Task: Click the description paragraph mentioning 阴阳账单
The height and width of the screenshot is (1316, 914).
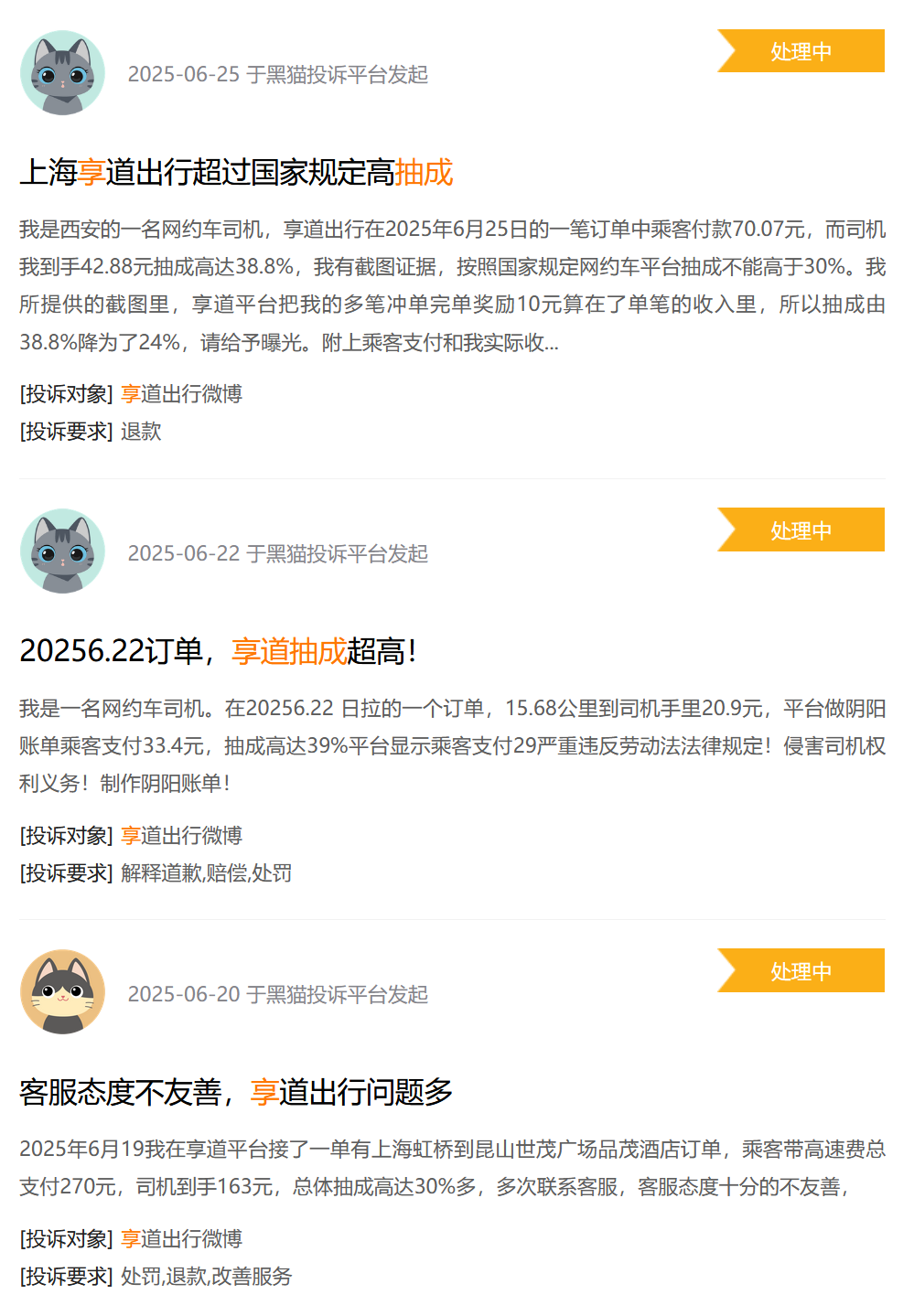Action: pos(453,745)
